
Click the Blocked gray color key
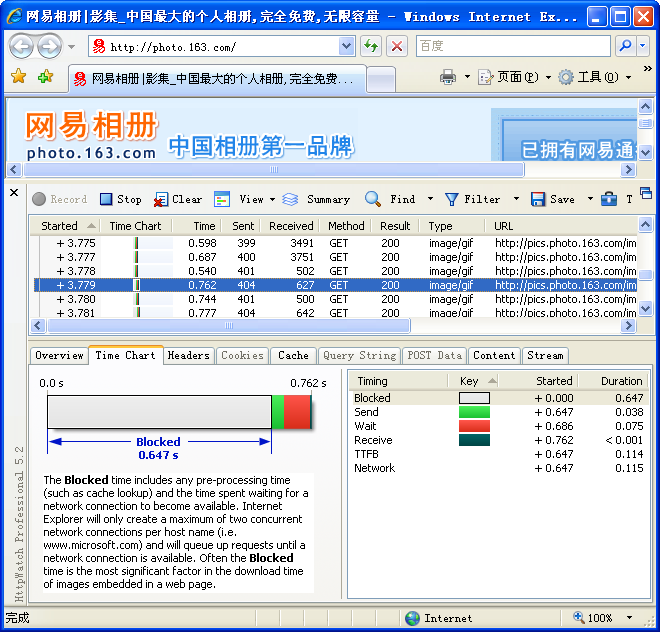tap(474, 398)
